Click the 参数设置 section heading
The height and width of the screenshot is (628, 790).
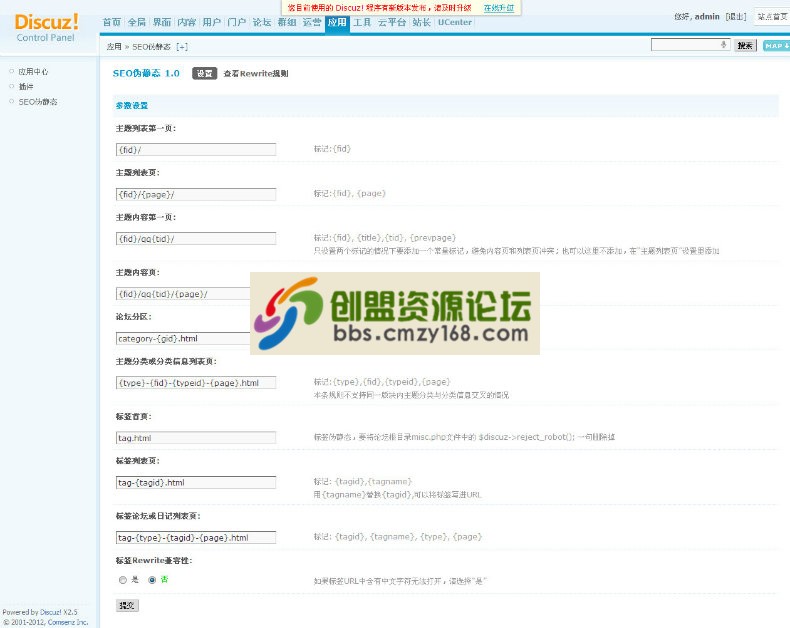(131, 106)
